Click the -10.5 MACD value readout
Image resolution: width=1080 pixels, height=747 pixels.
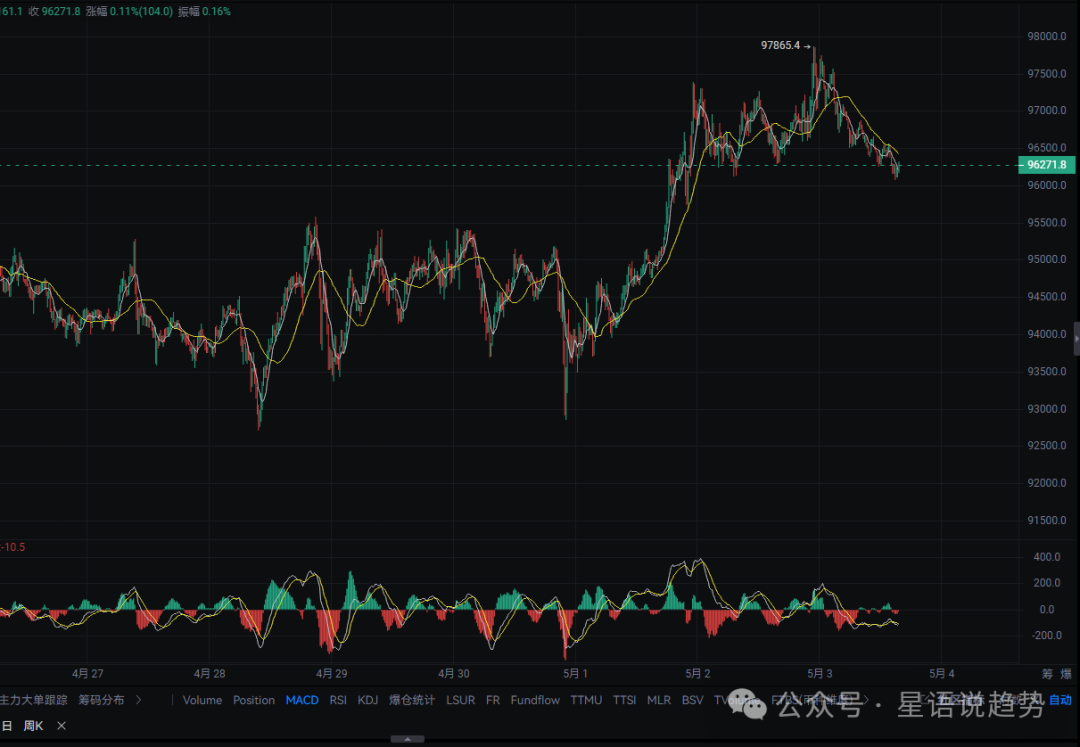12,547
